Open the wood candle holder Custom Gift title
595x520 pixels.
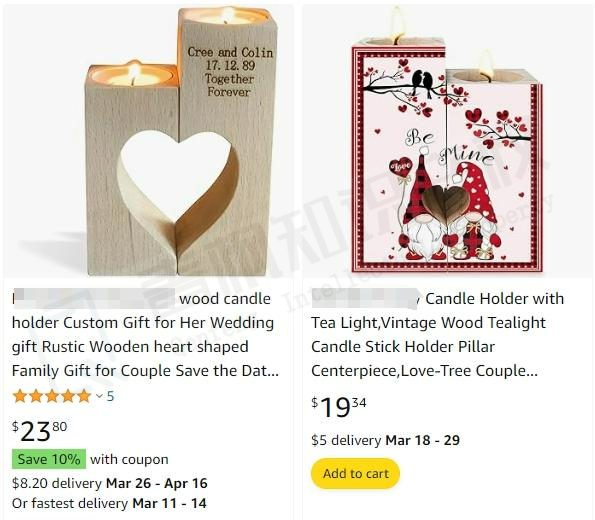click(145, 334)
